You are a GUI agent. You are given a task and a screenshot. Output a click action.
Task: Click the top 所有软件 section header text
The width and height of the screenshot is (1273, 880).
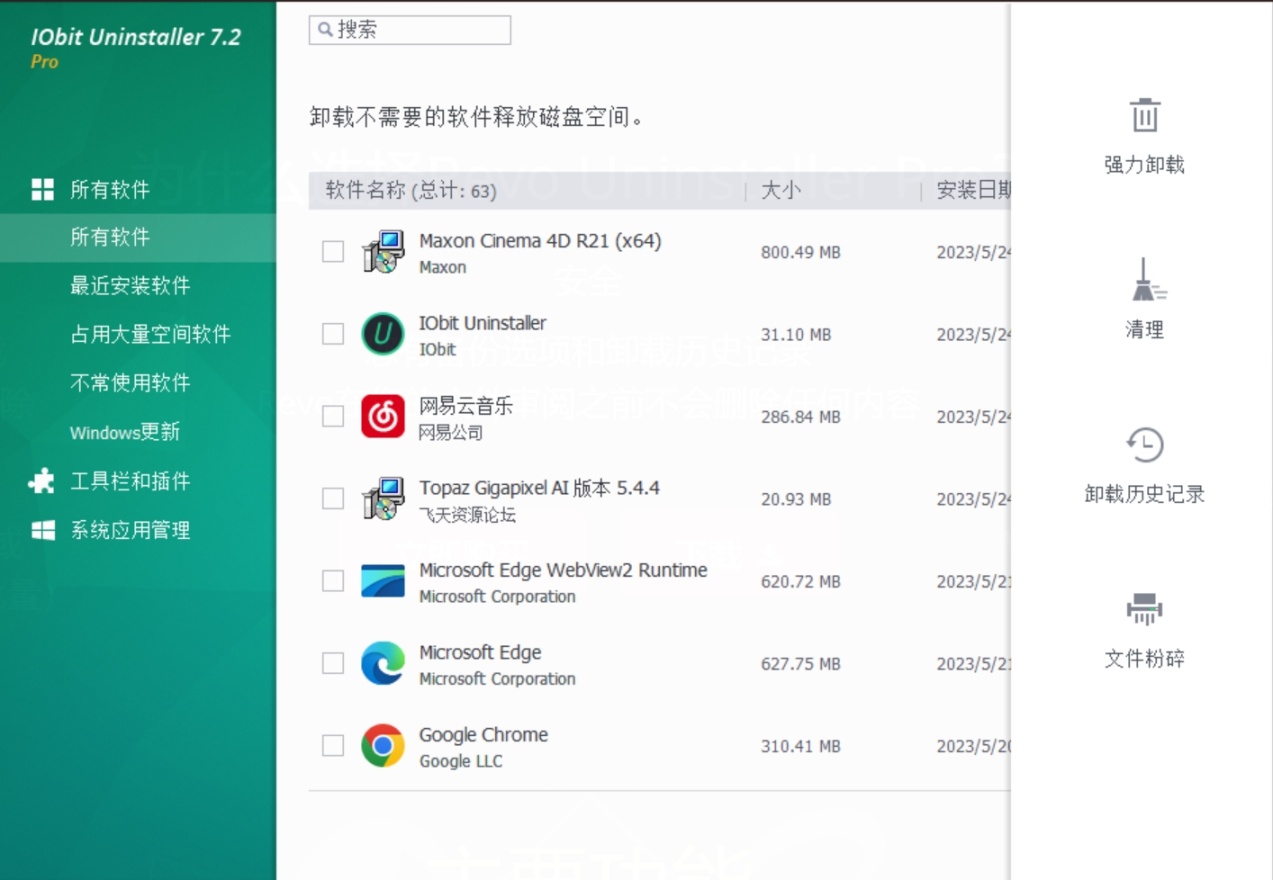click(x=110, y=189)
